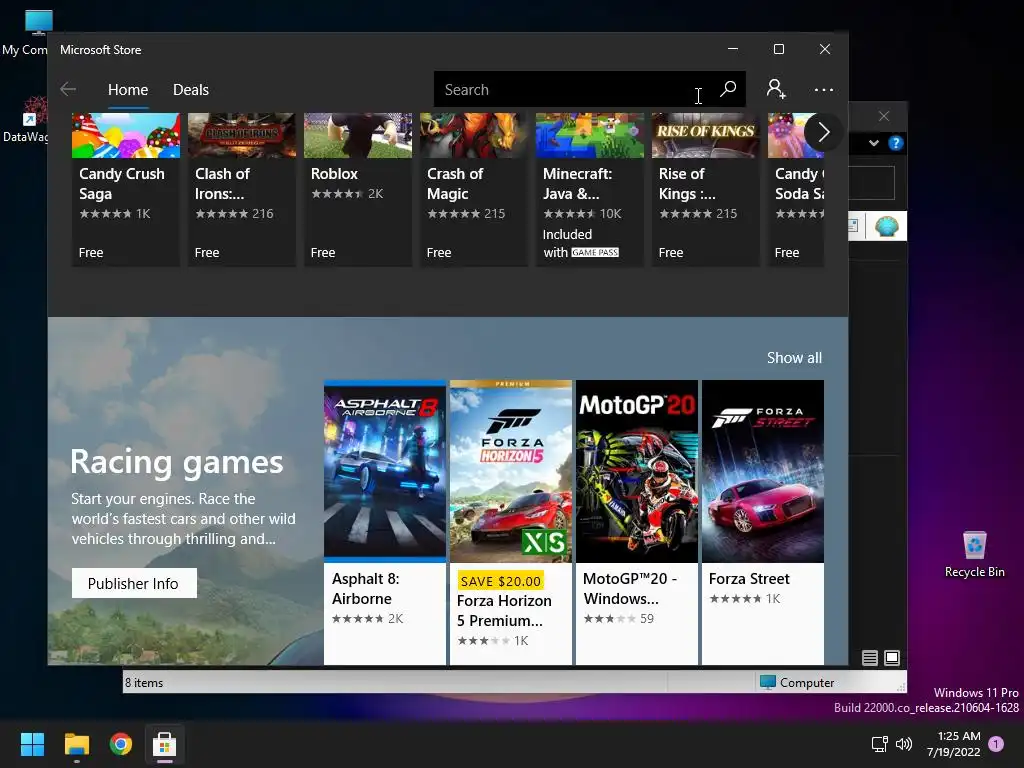This screenshot has height=768, width=1024.
Task: Click the blue help icon in the background window
Action: 895,143
